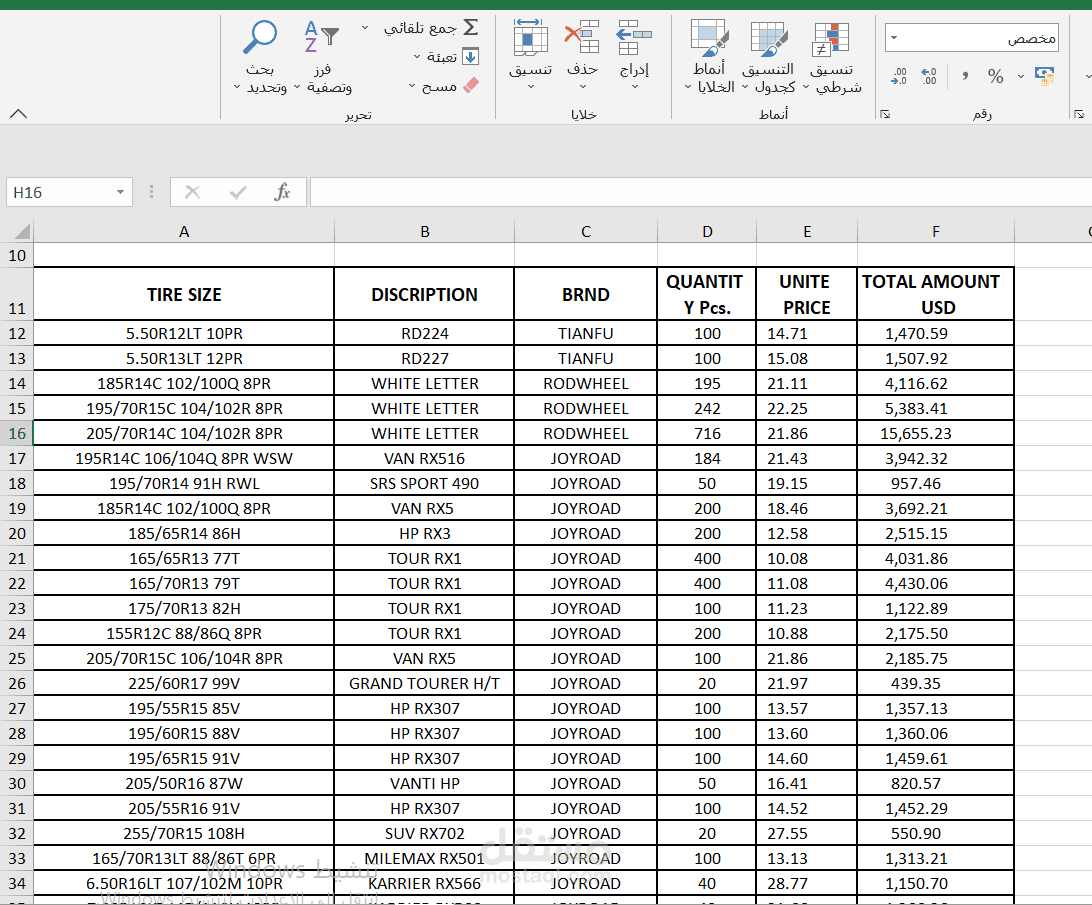Apply the percent style format
Image resolution: width=1092 pixels, height=905 pixels.
point(996,76)
